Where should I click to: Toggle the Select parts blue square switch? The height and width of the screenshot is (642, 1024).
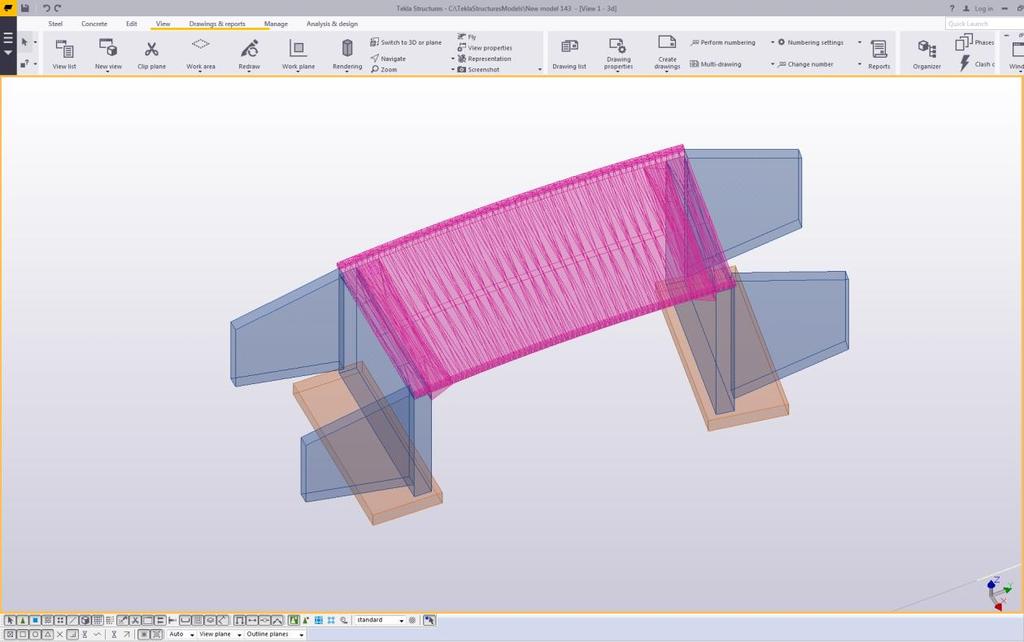click(x=35, y=620)
